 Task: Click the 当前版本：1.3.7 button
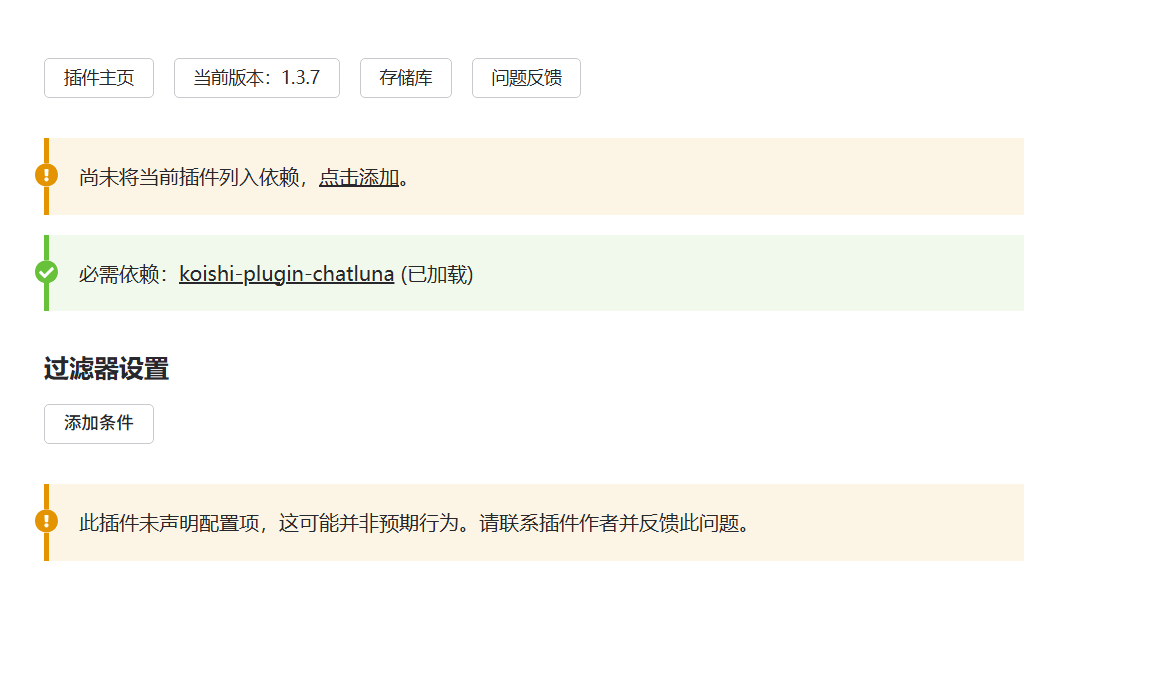coord(257,78)
